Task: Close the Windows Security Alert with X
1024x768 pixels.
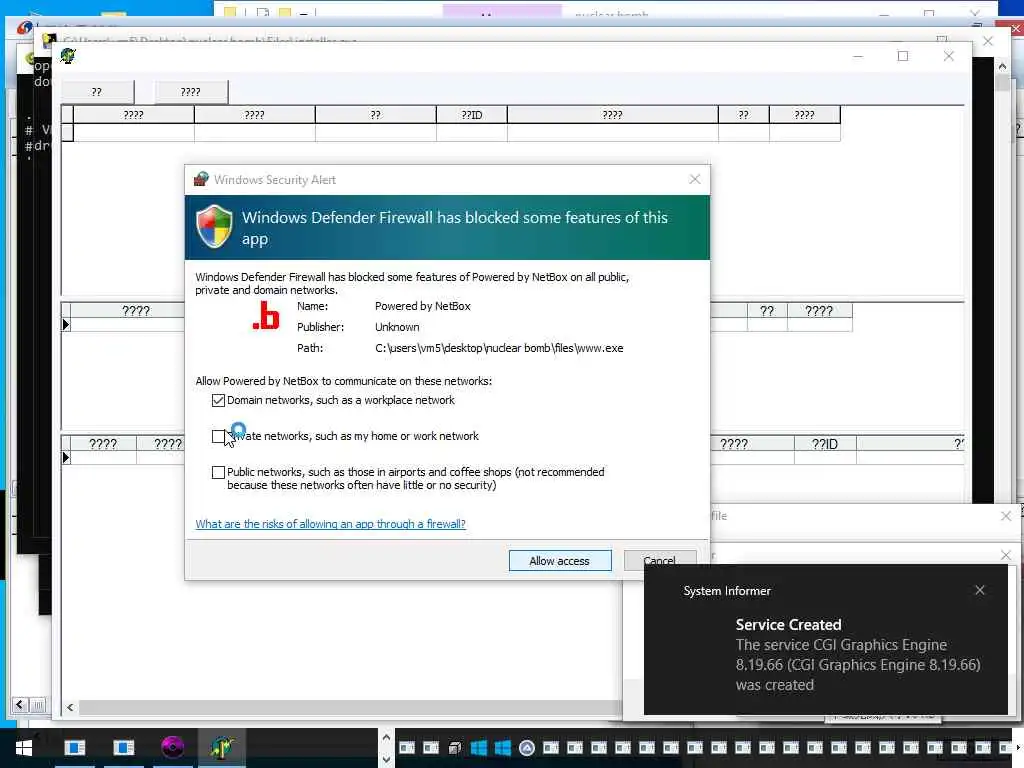Action: point(695,179)
